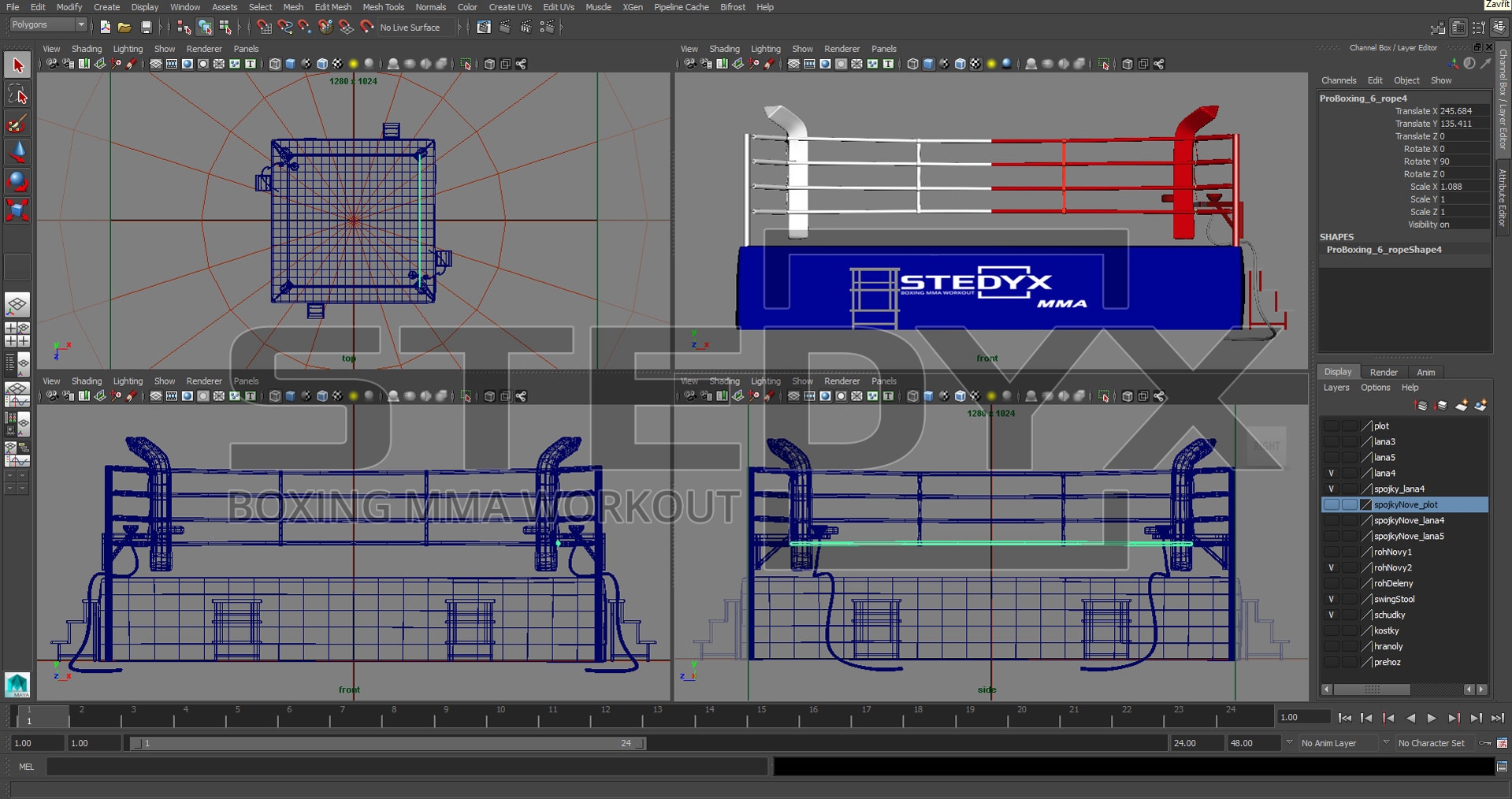Toggle wireframe display in front shaded viewport
This screenshot has width=1512, height=799.
913,65
